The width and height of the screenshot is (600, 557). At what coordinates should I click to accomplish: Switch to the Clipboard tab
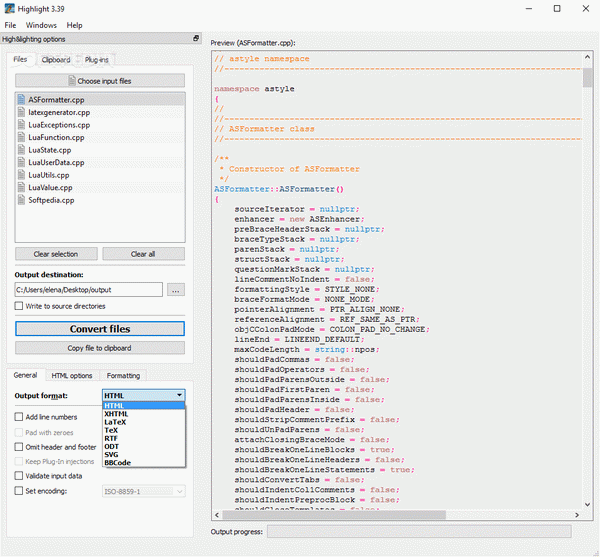coord(56,60)
